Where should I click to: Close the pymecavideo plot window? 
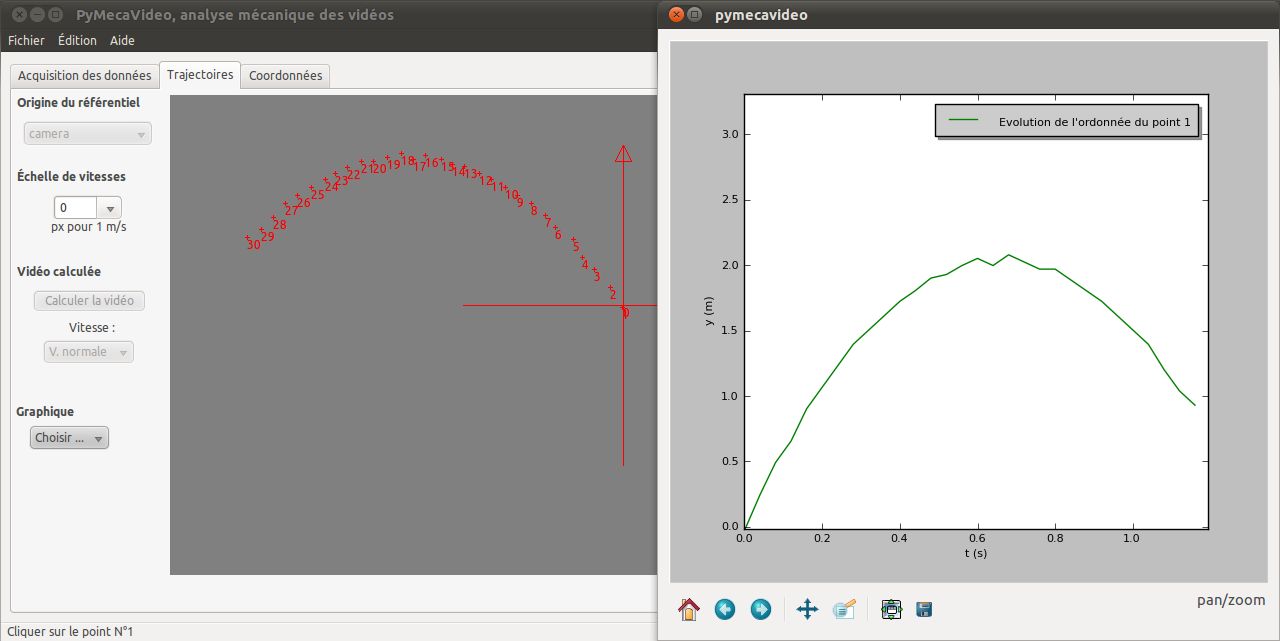(677, 15)
